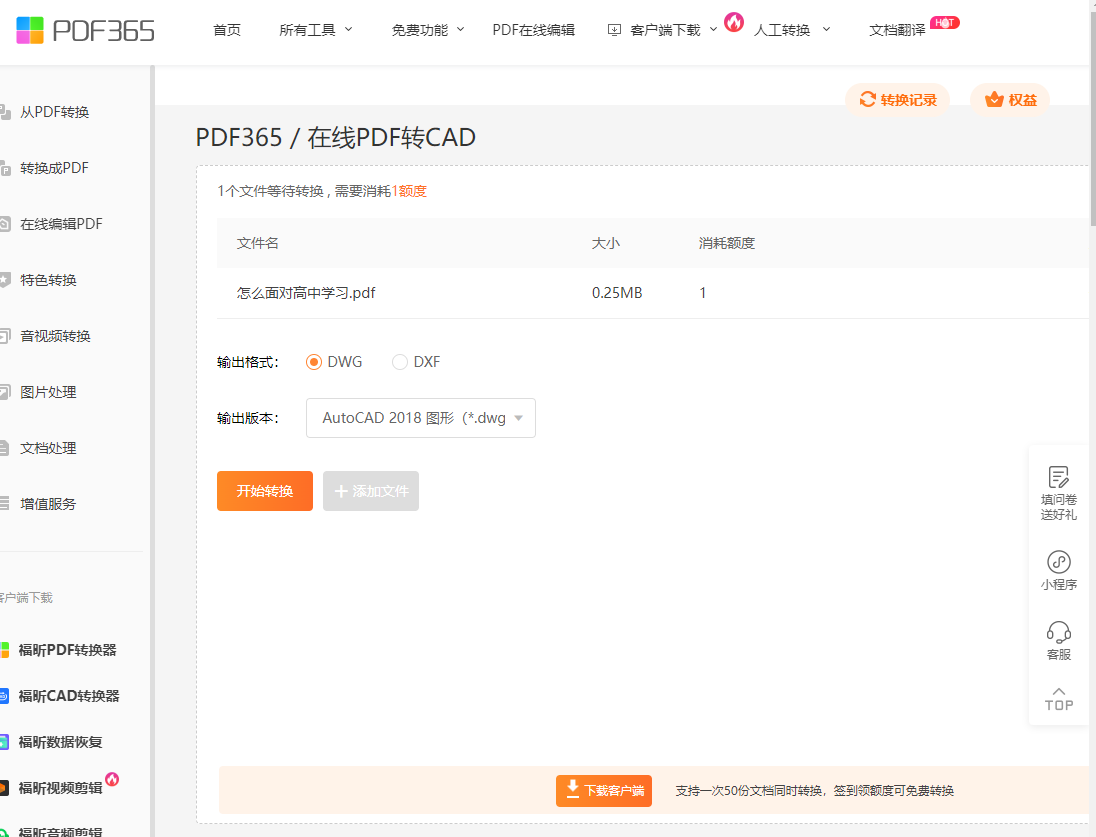Click the 转换记录 button
This screenshot has height=837, width=1096.
pyautogui.click(x=897, y=100)
